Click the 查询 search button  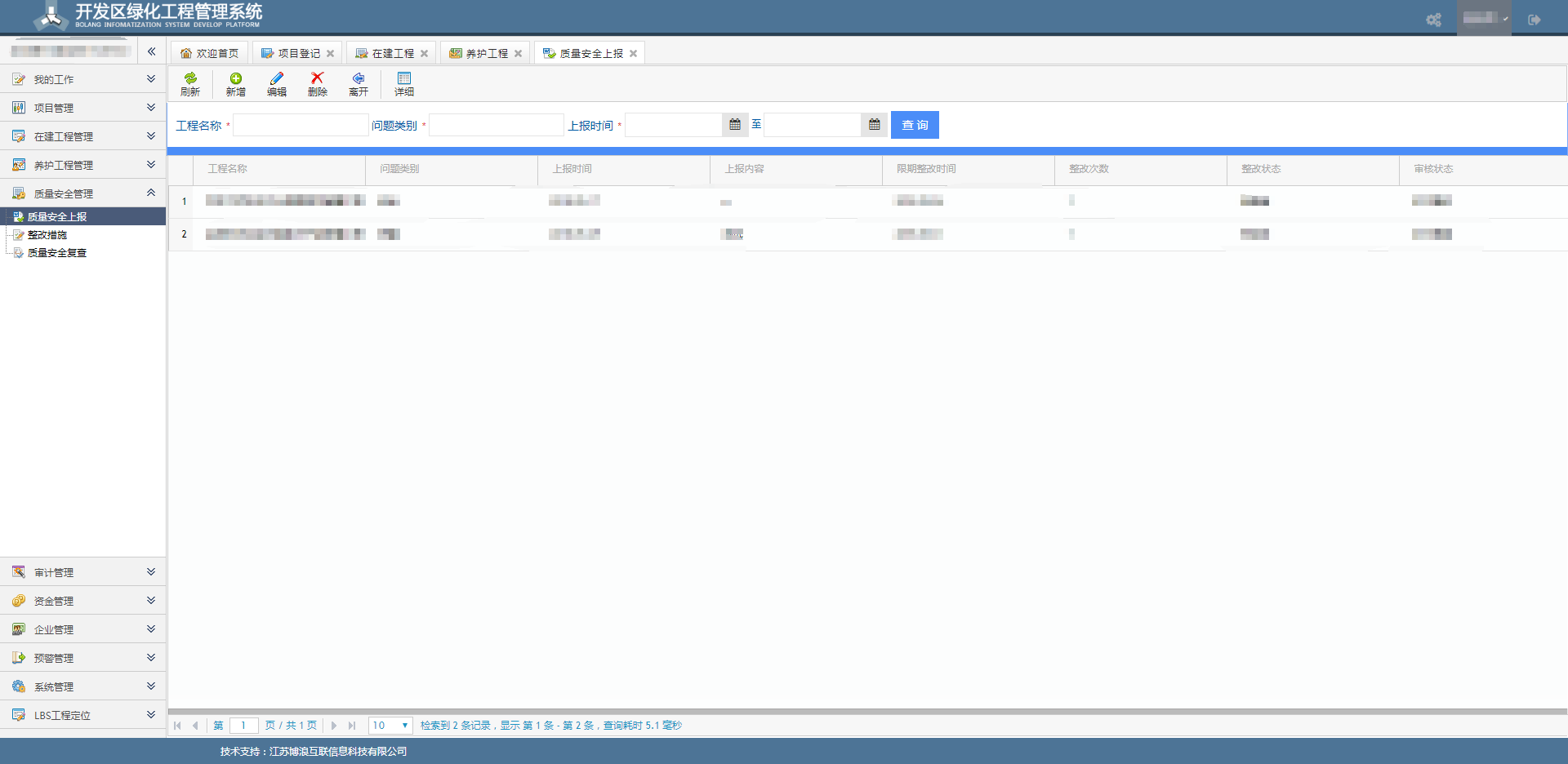(x=915, y=125)
